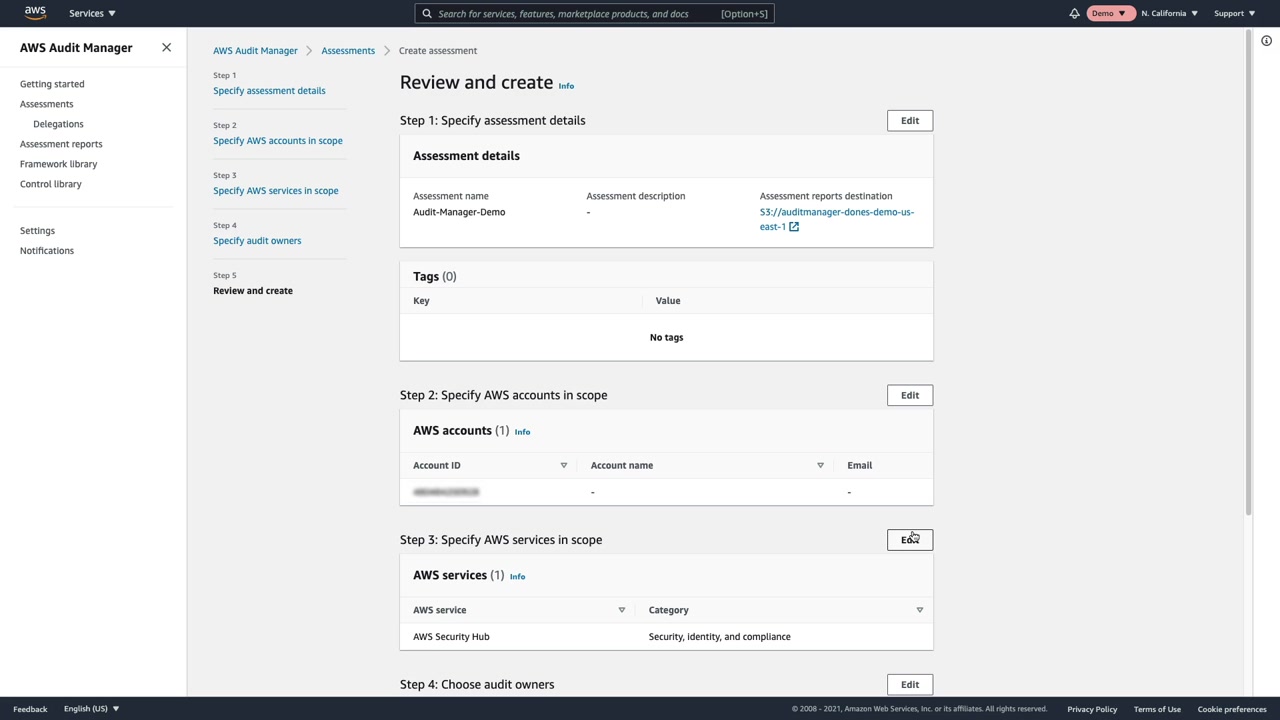The height and width of the screenshot is (720, 1280).
Task: Click the AWS logo icon
Action: (x=35, y=13)
